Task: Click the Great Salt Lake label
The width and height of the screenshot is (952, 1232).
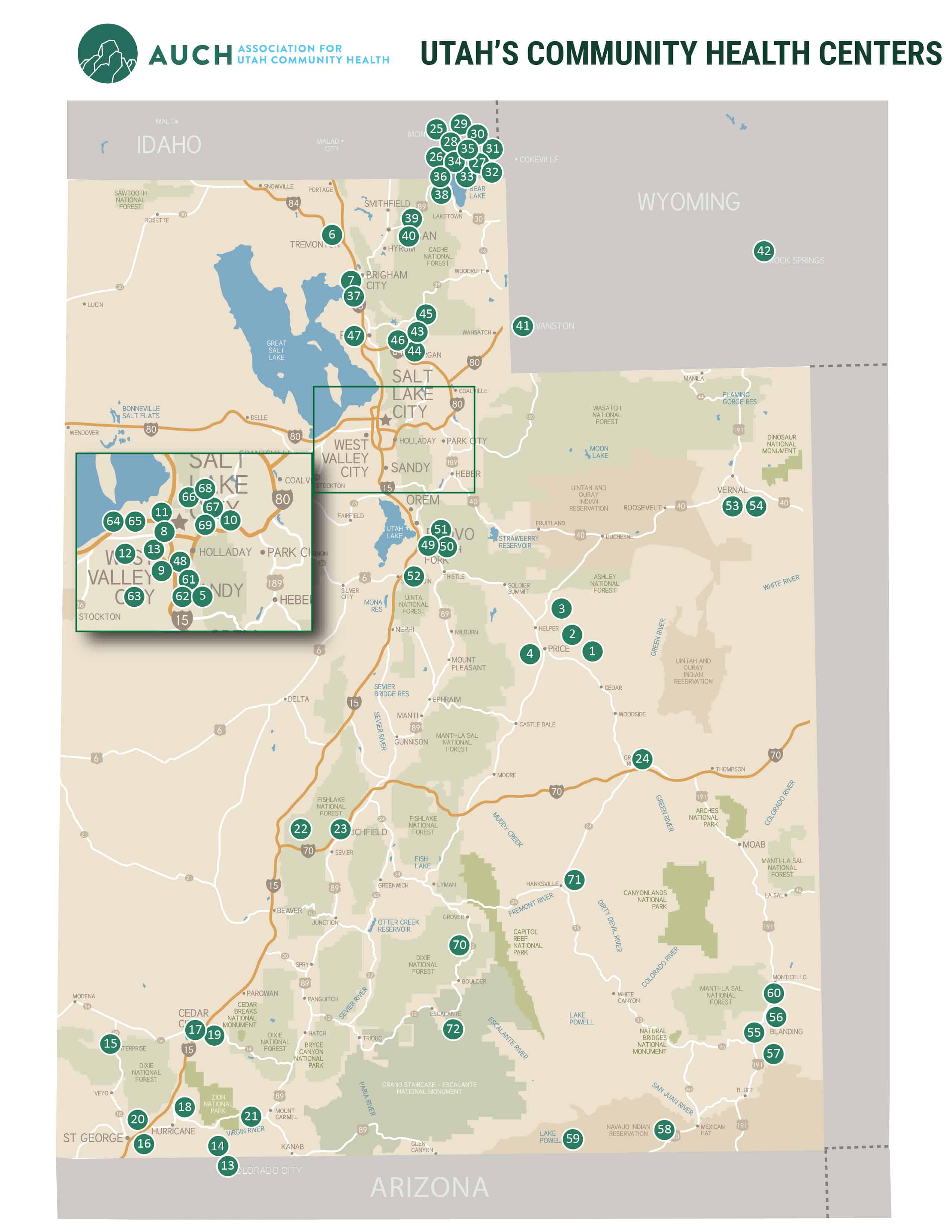Action: coord(276,350)
